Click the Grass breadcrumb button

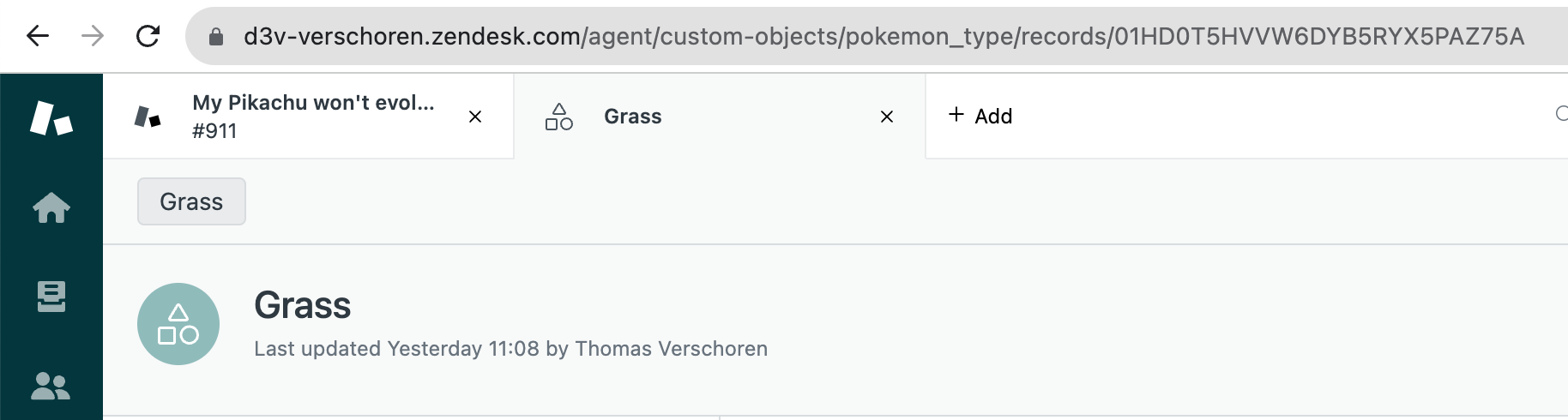(x=191, y=201)
